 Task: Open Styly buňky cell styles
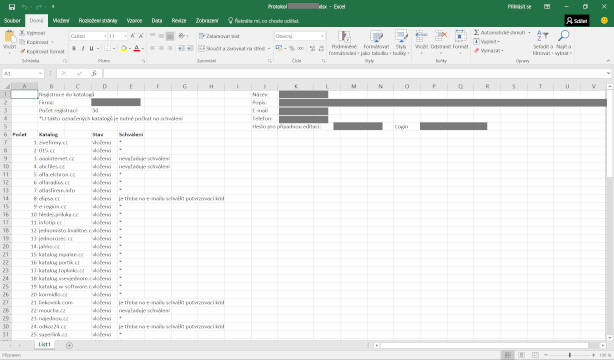pyautogui.click(x=401, y=43)
